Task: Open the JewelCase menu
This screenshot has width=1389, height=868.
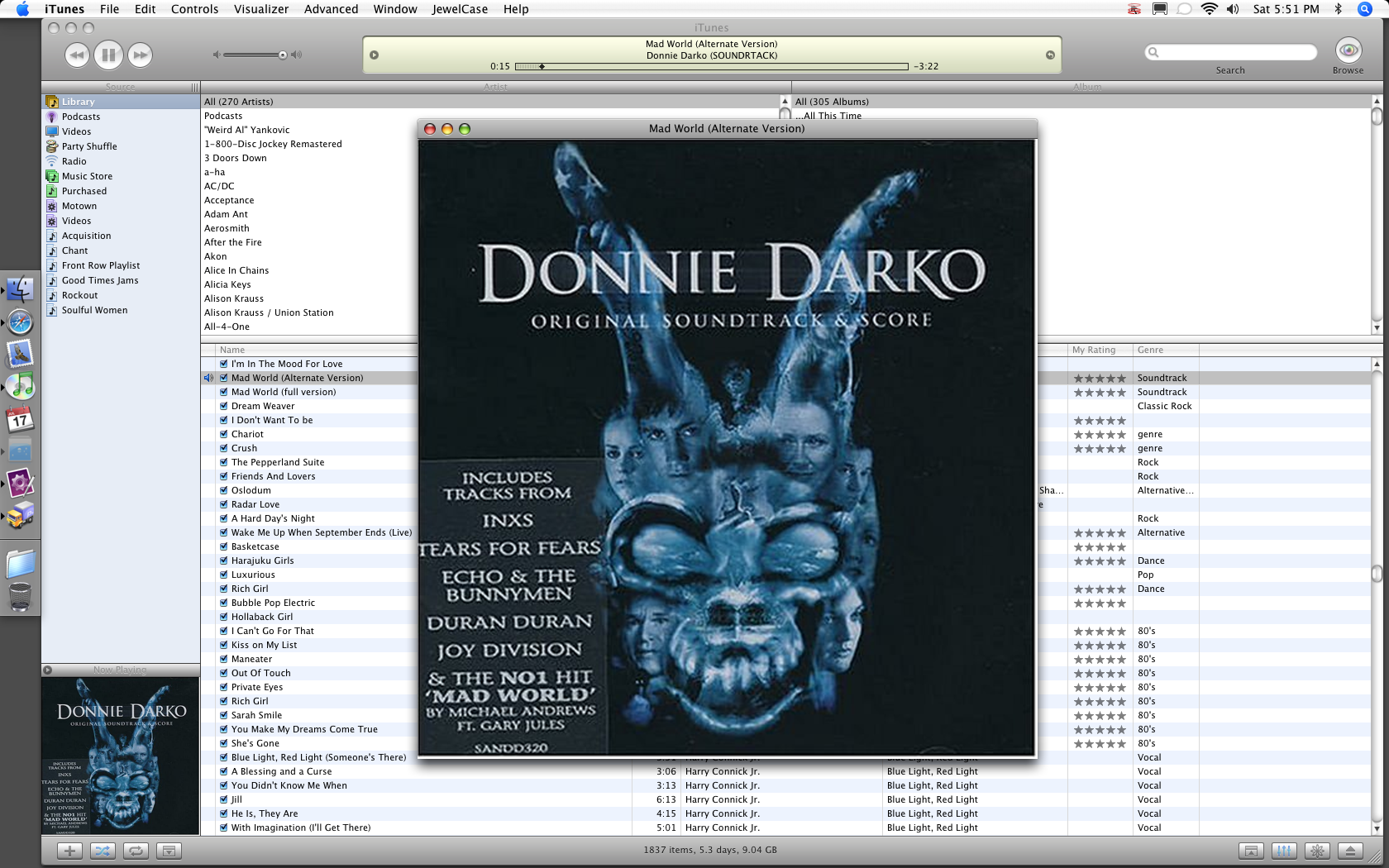Action: [x=460, y=9]
